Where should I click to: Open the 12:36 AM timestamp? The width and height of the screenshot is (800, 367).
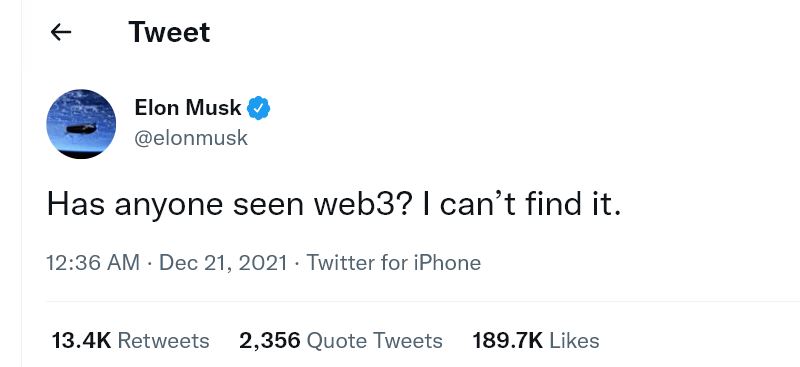93,263
